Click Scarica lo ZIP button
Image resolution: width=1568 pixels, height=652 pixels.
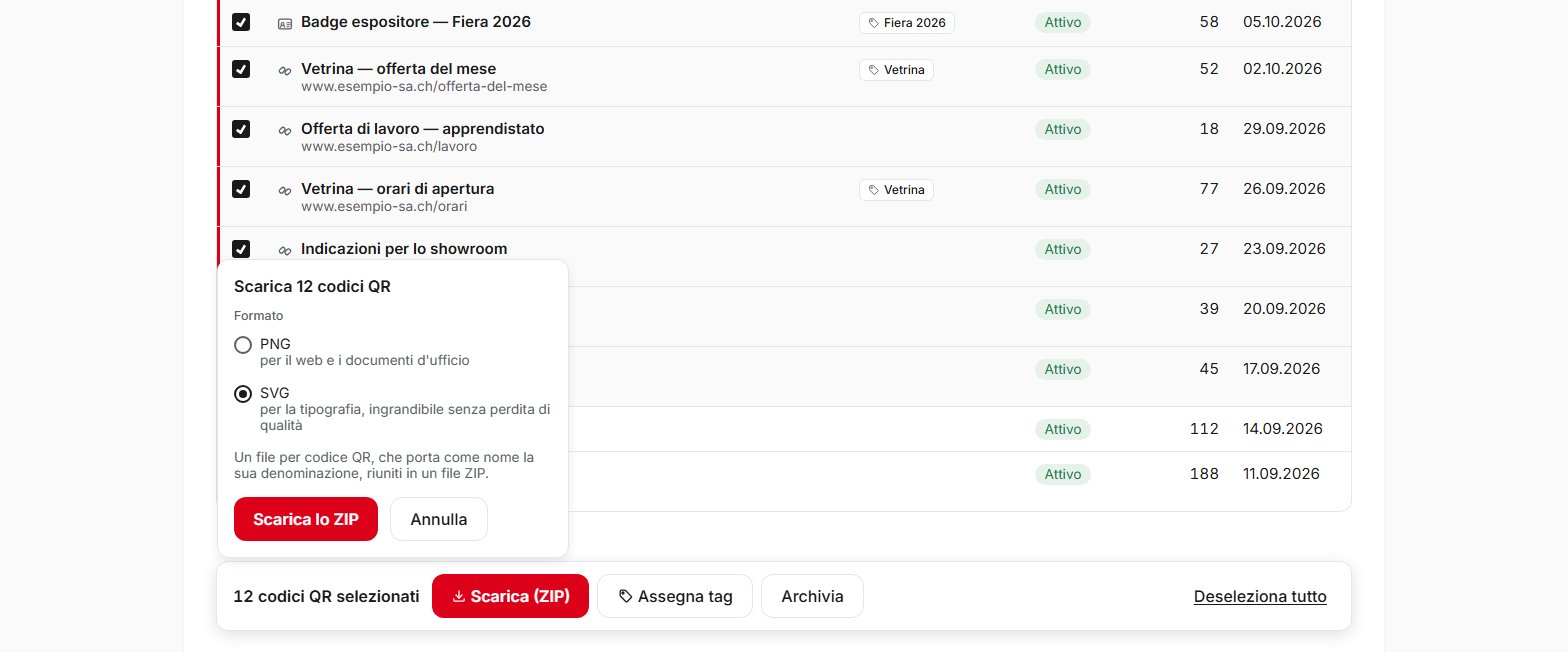click(306, 519)
